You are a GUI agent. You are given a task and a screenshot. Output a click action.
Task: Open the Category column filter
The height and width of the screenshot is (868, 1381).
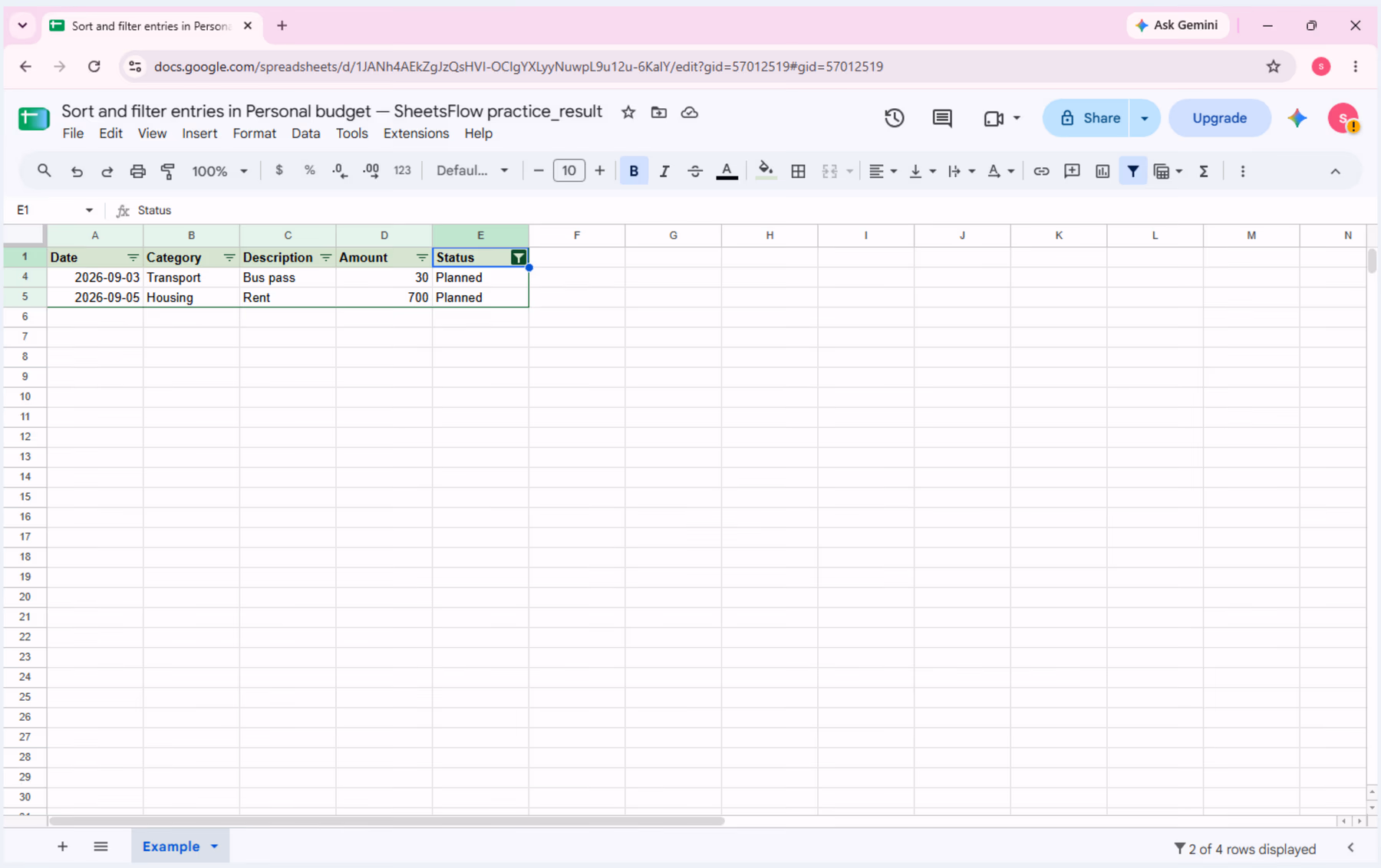(x=229, y=258)
